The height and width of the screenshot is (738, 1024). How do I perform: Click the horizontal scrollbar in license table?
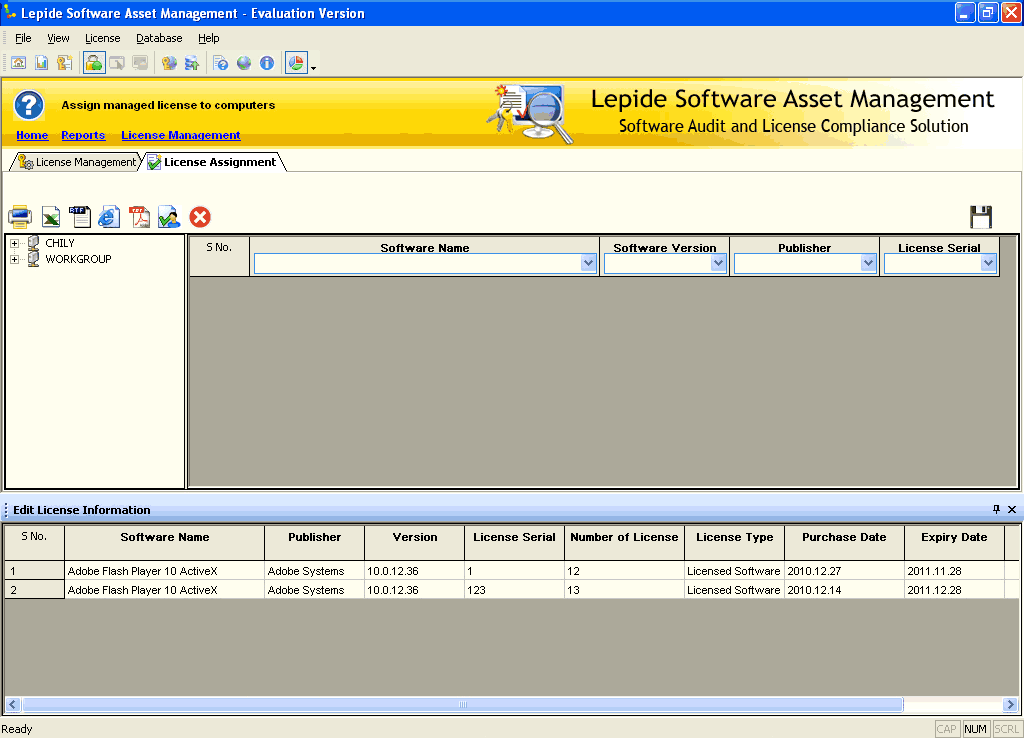click(462, 704)
